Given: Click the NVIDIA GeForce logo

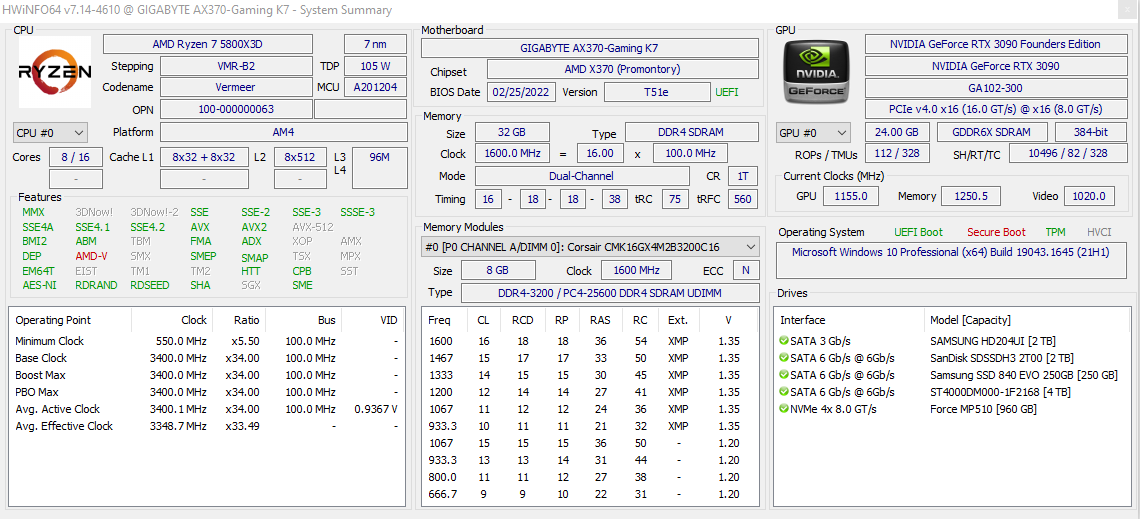Looking at the screenshot, I should (x=815, y=72).
